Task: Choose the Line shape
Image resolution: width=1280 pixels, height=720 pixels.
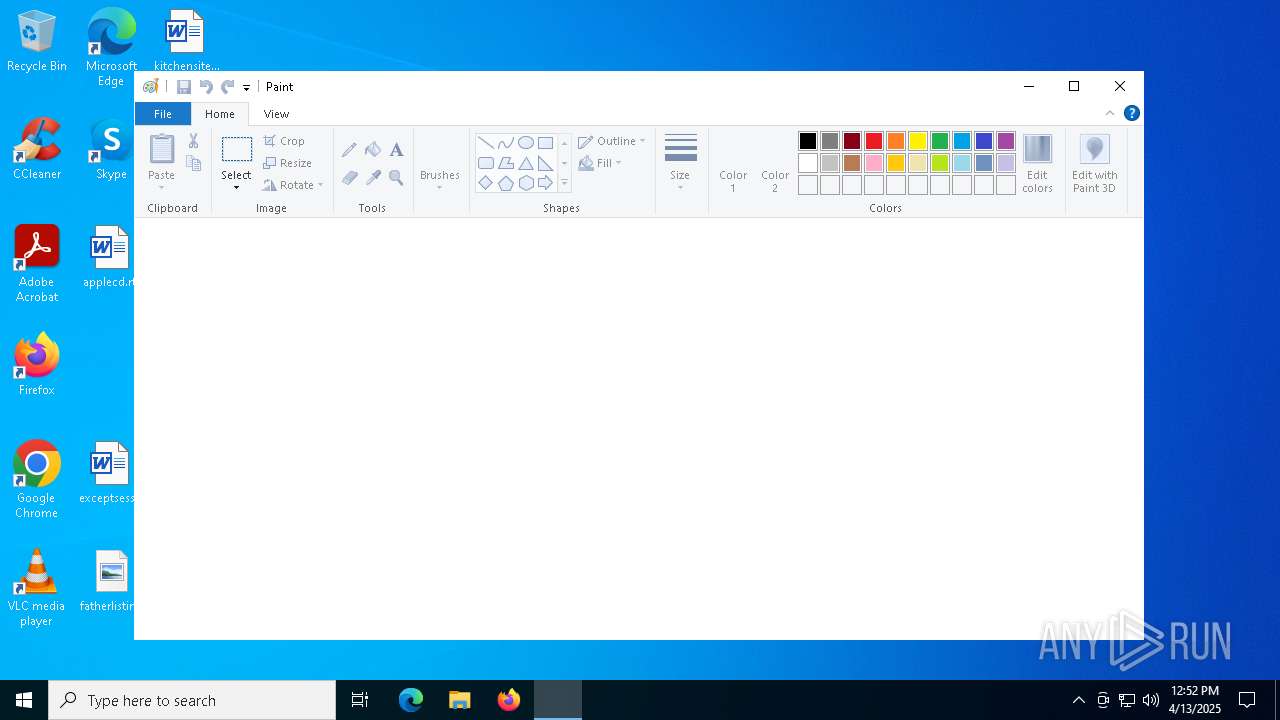Action: tap(486, 143)
